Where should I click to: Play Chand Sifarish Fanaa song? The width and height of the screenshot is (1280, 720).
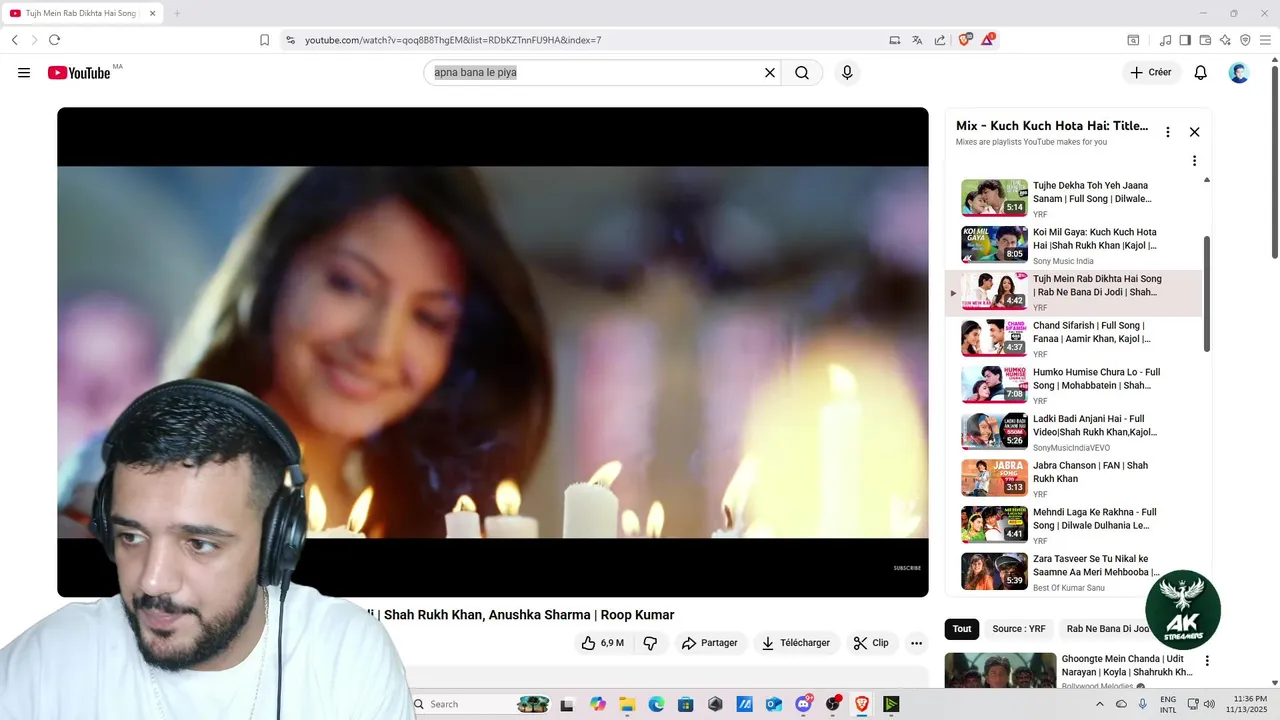click(x=1073, y=340)
